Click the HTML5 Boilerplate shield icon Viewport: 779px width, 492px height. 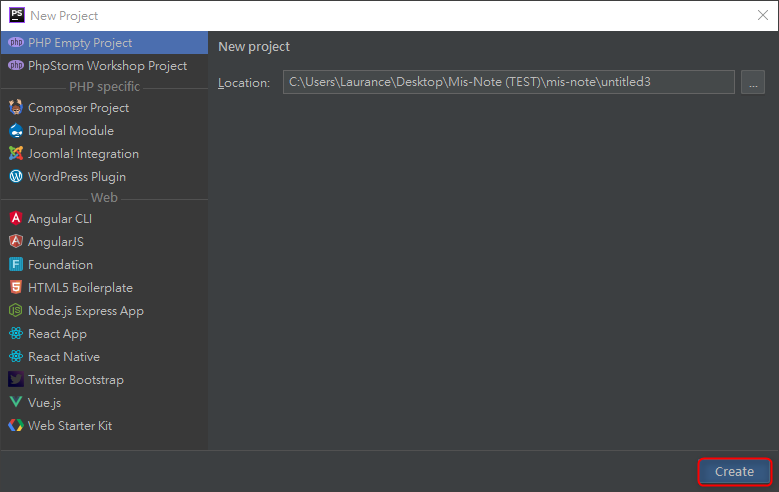tap(16, 287)
